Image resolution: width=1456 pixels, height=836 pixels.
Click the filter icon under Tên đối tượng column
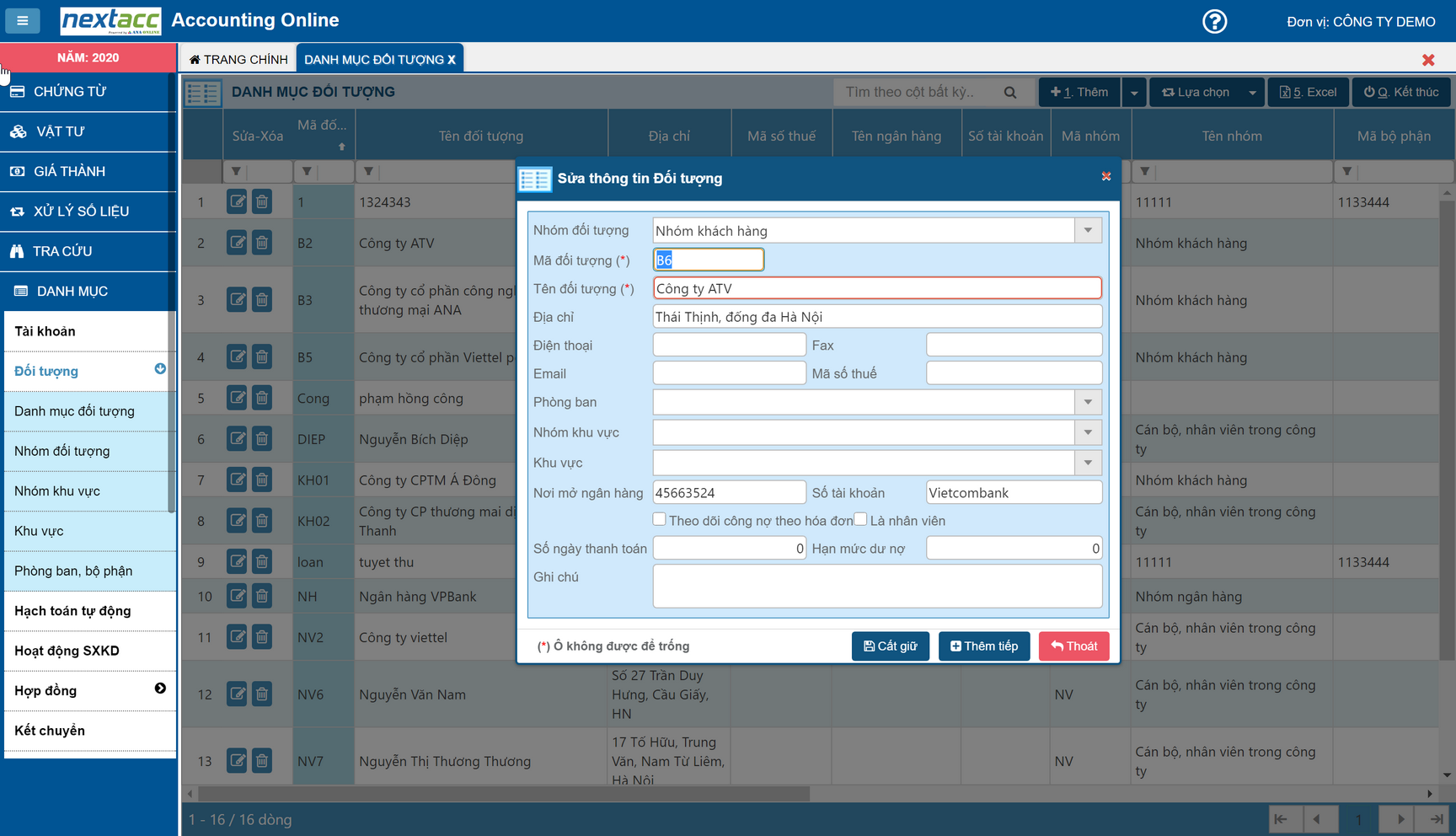pos(368,172)
